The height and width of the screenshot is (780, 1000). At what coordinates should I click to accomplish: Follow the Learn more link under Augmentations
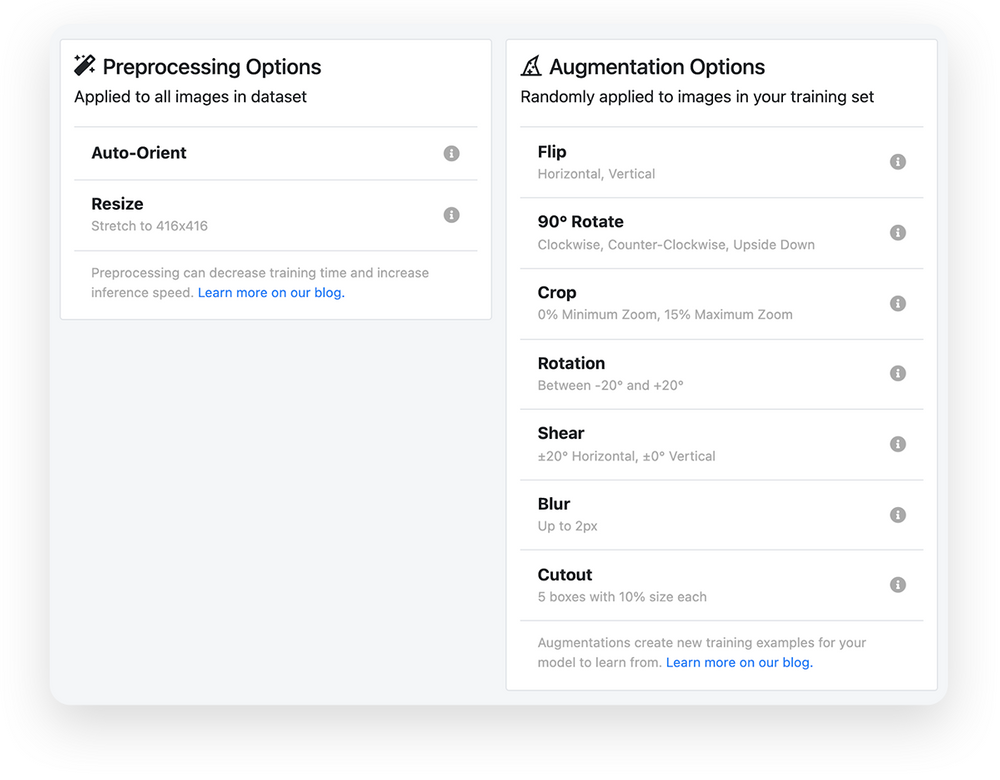pos(739,662)
